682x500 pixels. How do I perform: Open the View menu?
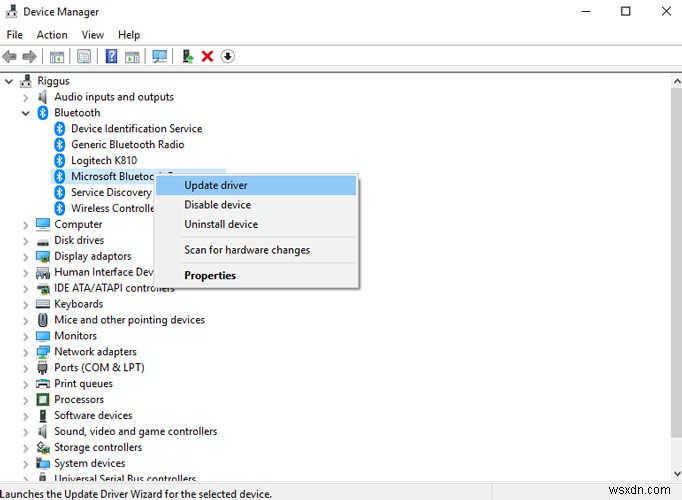coord(93,35)
